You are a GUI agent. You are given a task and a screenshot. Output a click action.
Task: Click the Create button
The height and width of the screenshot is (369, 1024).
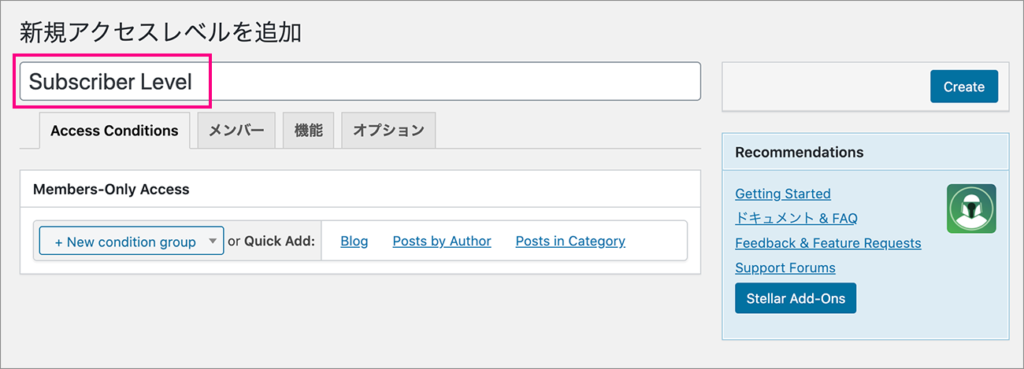click(964, 86)
